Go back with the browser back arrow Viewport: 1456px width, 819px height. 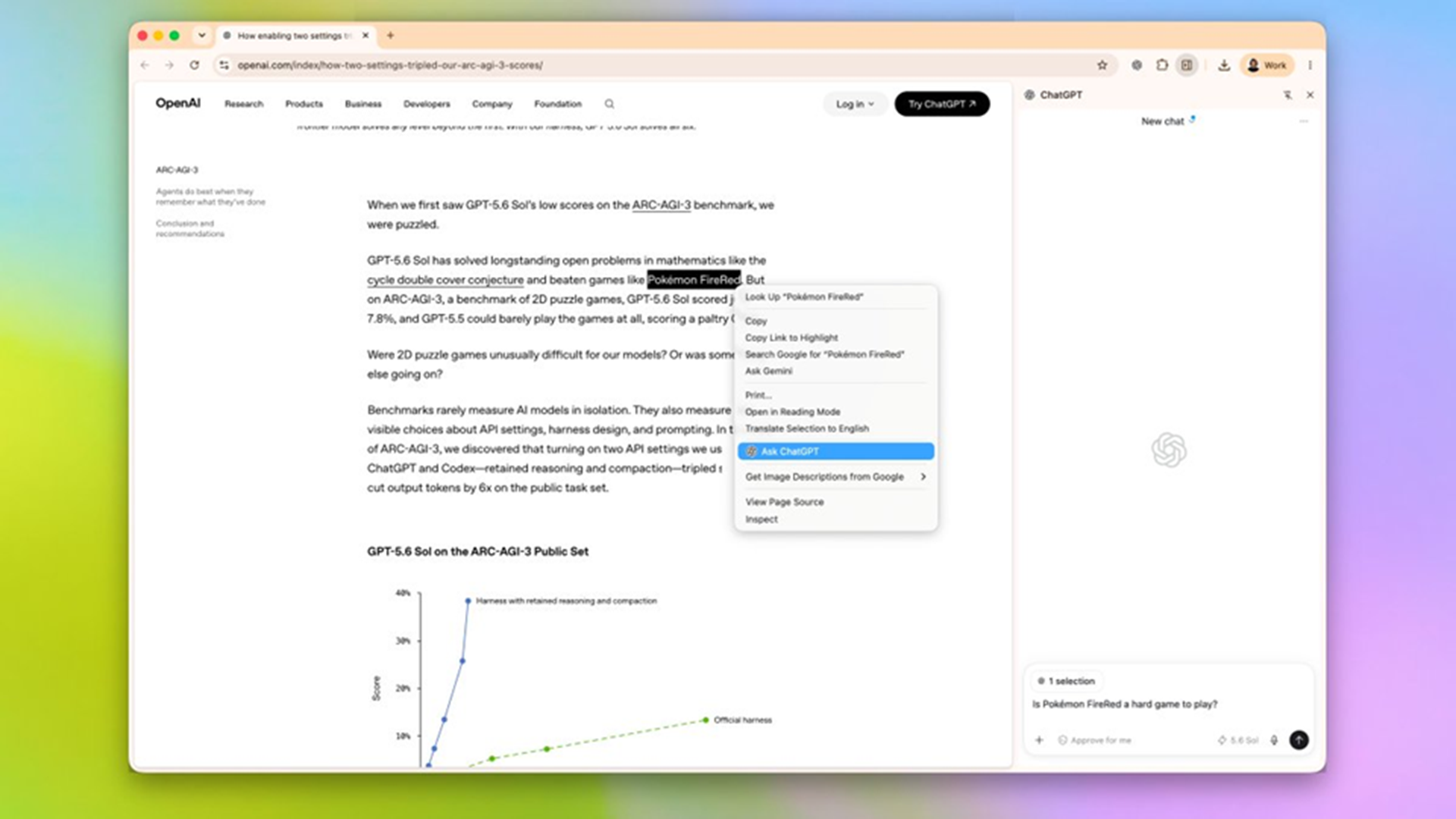(145, 65)
